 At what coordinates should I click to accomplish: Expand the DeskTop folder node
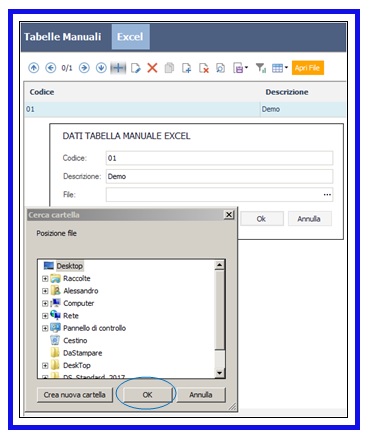coord(45,366)
